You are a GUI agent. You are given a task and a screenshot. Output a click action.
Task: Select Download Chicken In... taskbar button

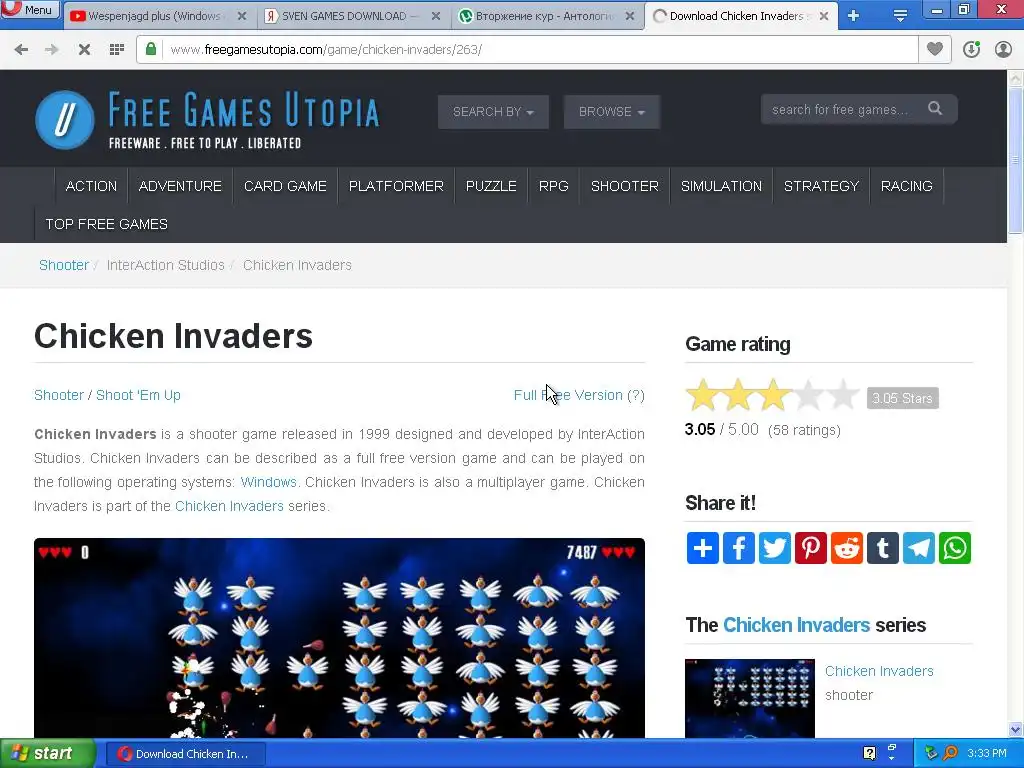(x=185, y=754)
